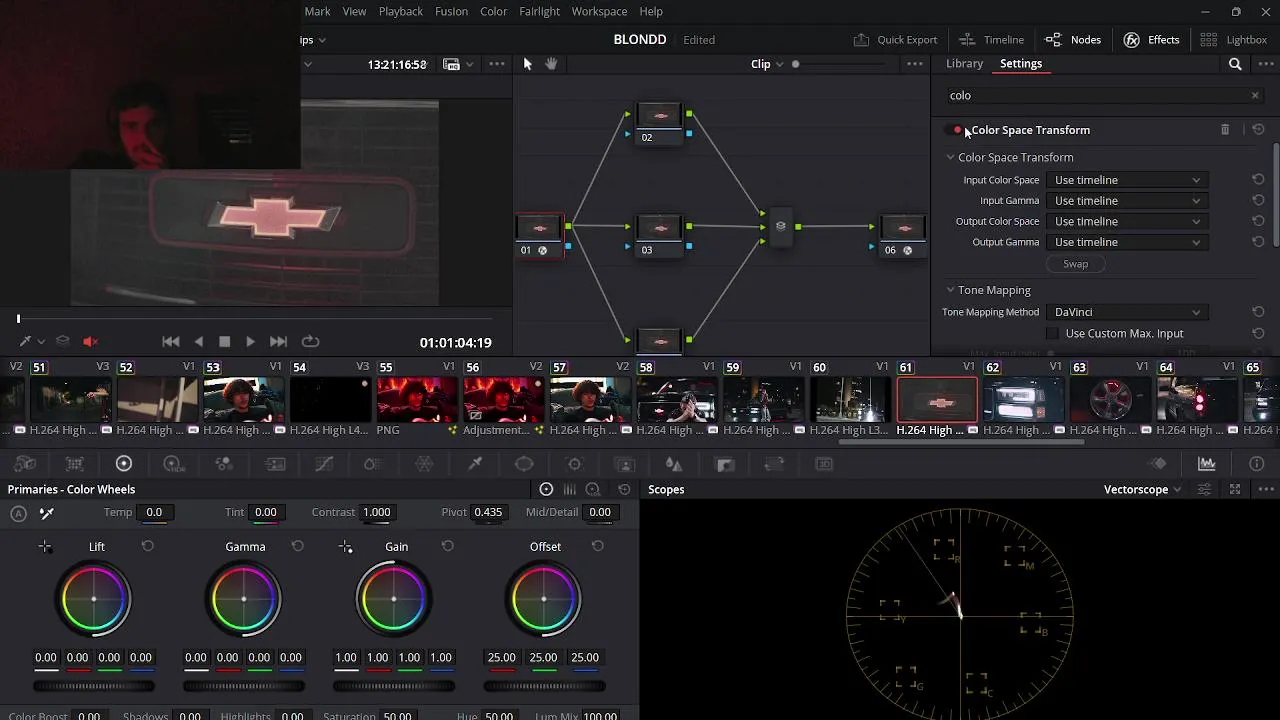Toggle loop playback in the viewer
The width and height of the screenshot is (1280, 720).
(311, 342)
